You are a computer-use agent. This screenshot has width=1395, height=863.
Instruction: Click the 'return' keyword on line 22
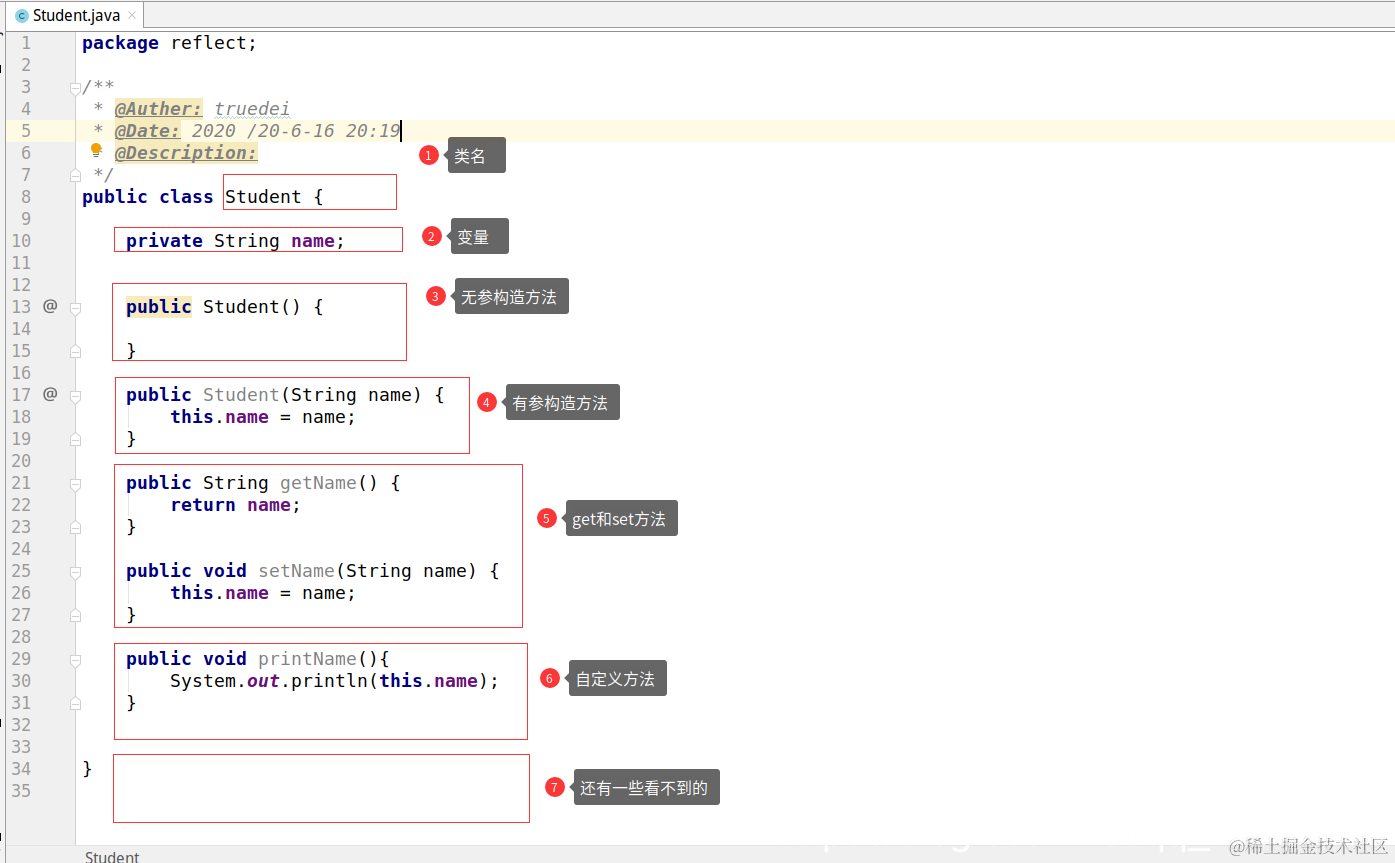pos(203,505)
